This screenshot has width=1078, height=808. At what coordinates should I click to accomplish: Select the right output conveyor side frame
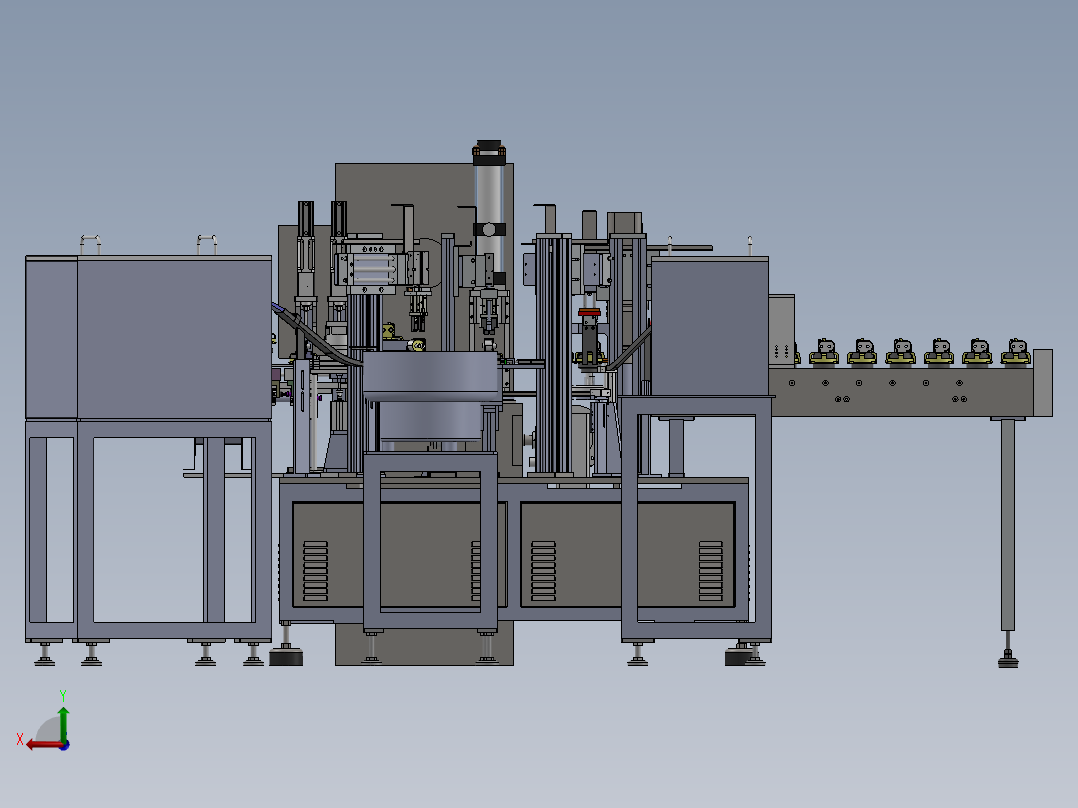click(901, 391)
